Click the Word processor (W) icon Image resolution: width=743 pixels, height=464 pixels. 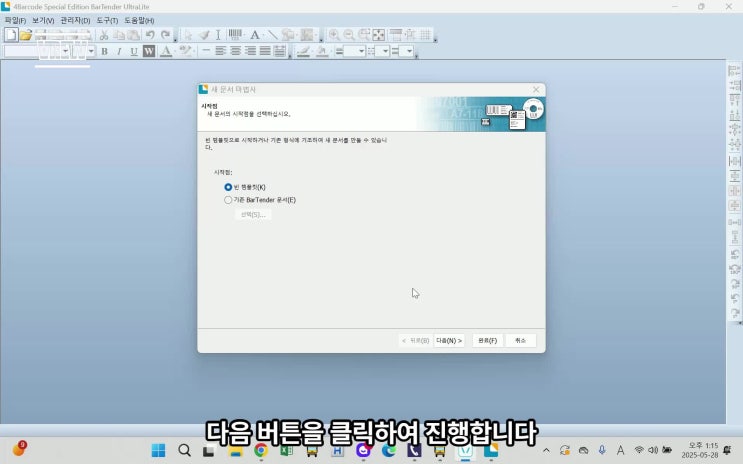click(149, 51)
